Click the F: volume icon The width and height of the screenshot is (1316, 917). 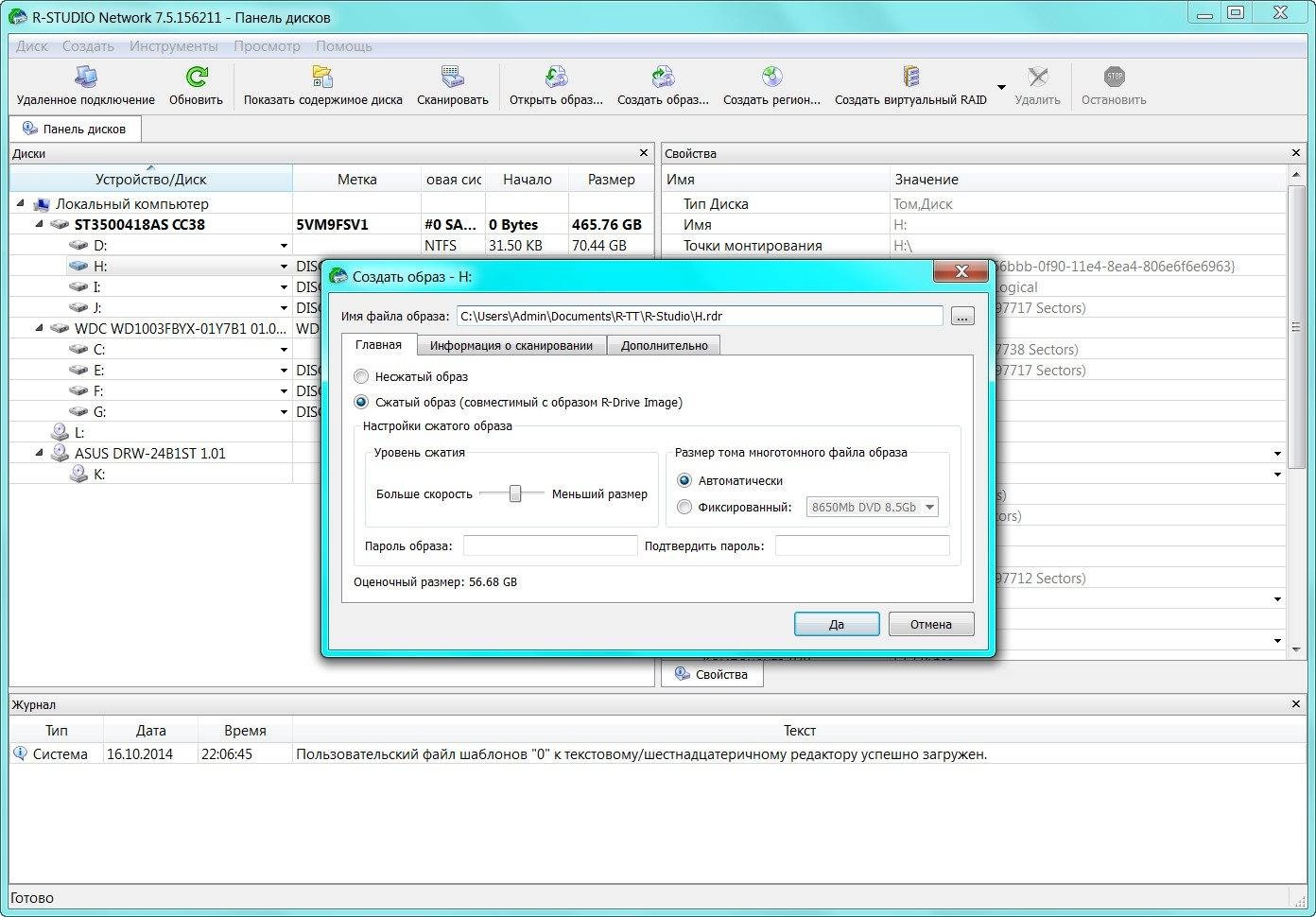tap(78, 391)
